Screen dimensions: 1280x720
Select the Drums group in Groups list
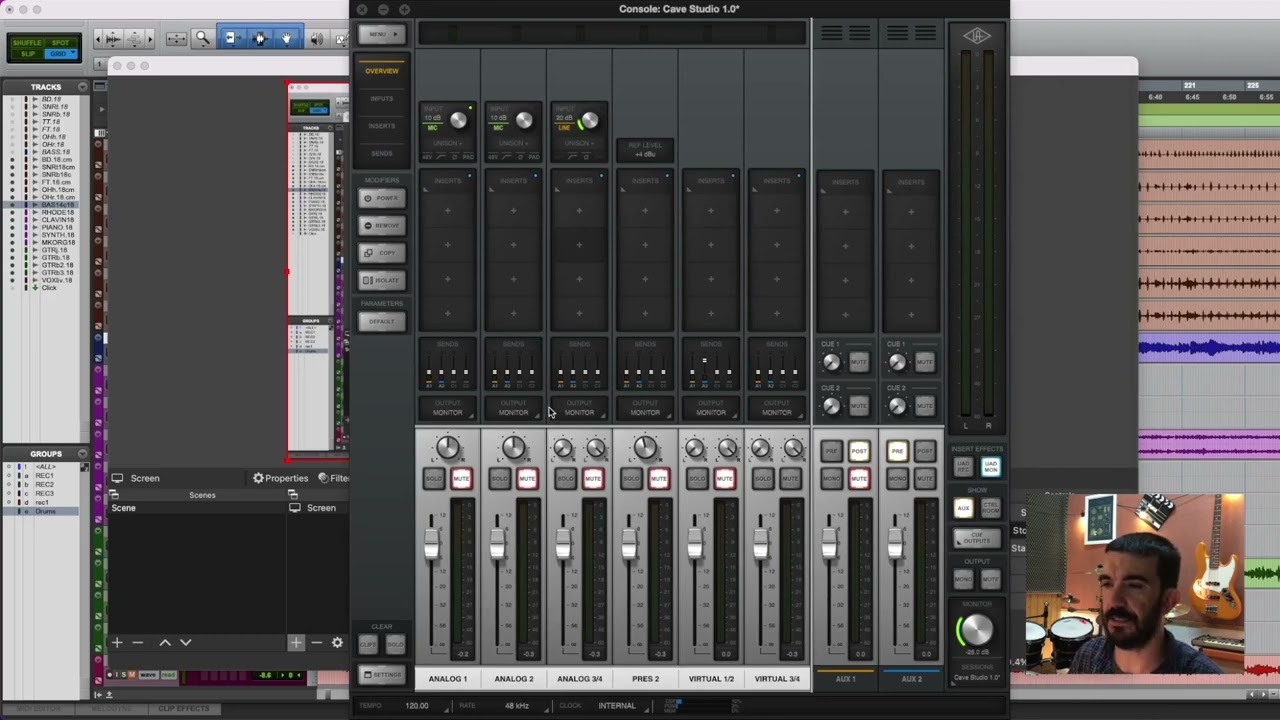tap(45, 512)
